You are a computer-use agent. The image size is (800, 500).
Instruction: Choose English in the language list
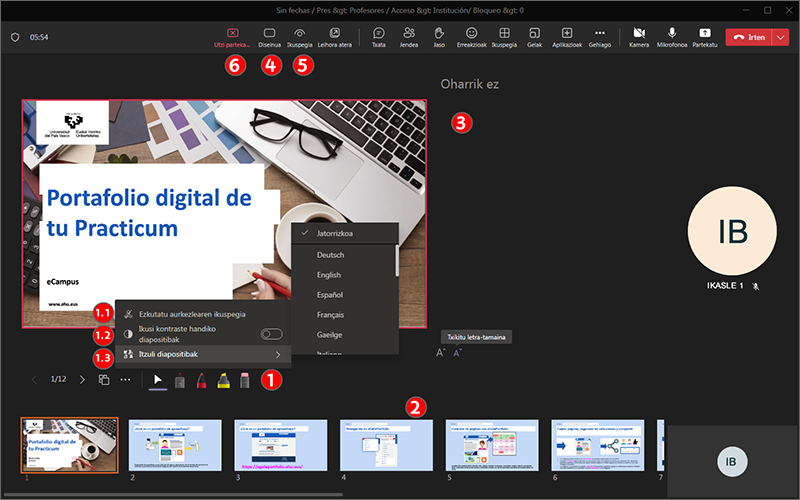click(329, 275)
